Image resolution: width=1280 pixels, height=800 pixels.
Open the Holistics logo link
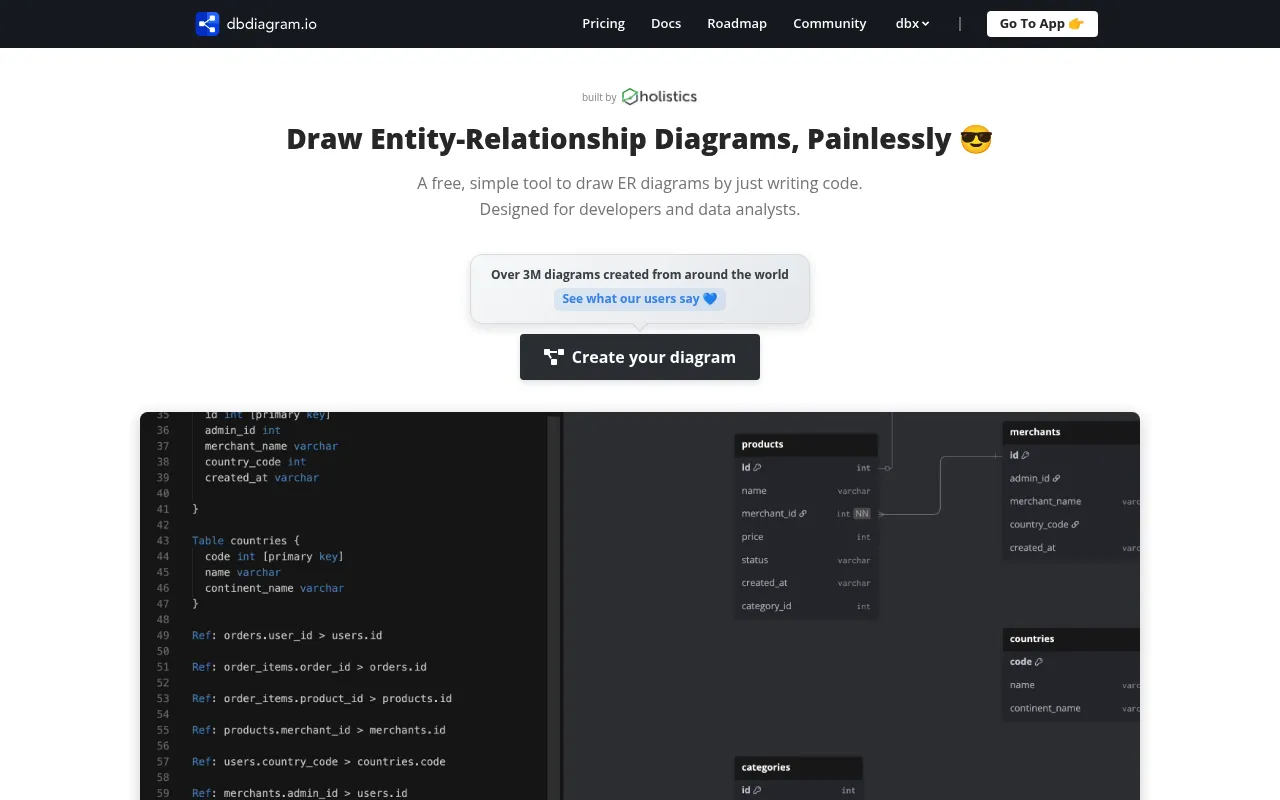(x=659, y=97)
